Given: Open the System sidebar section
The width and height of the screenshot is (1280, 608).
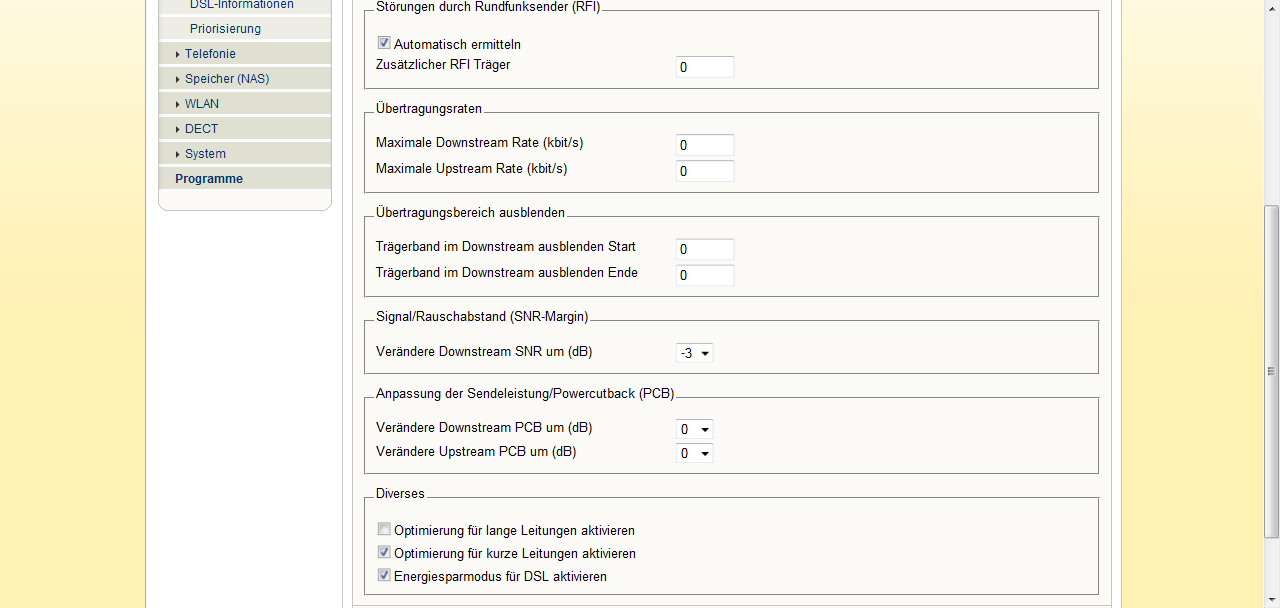Looking at the screenshot, I should click(205, 154).
